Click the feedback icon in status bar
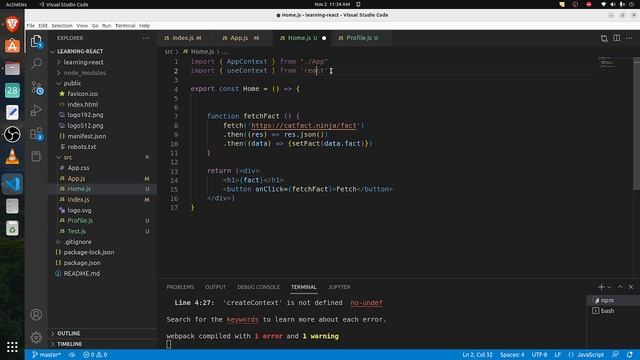This screenshot has height=360, width=640. (615, 355)
